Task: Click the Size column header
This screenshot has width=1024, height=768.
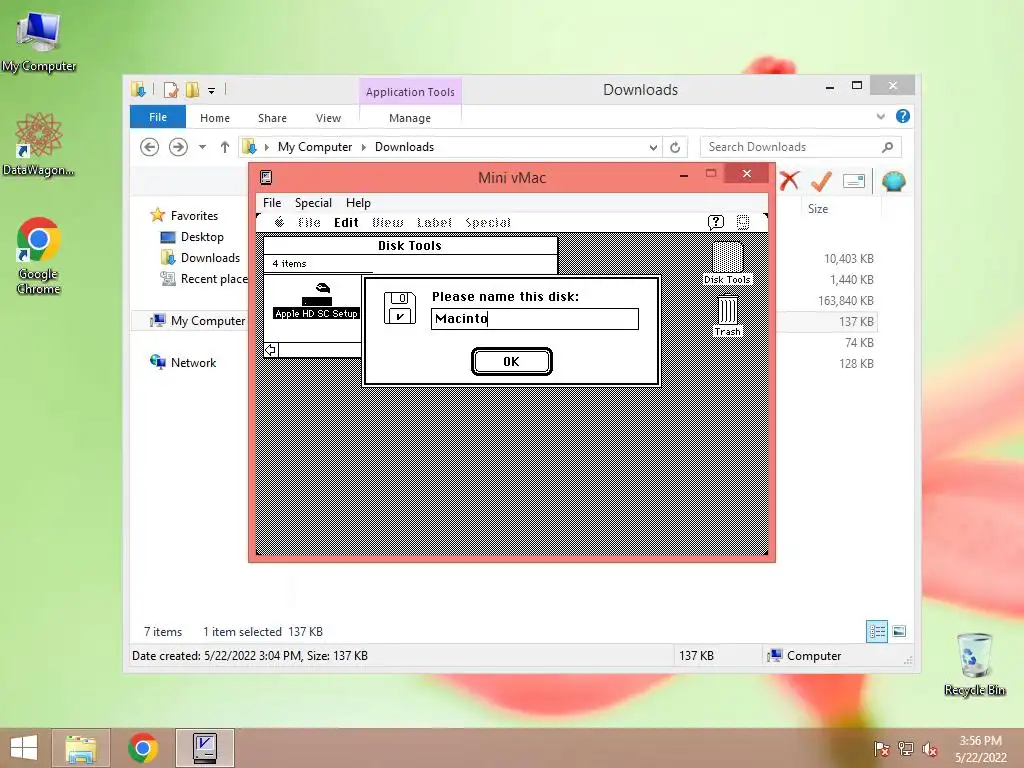Action: [818, 208]
